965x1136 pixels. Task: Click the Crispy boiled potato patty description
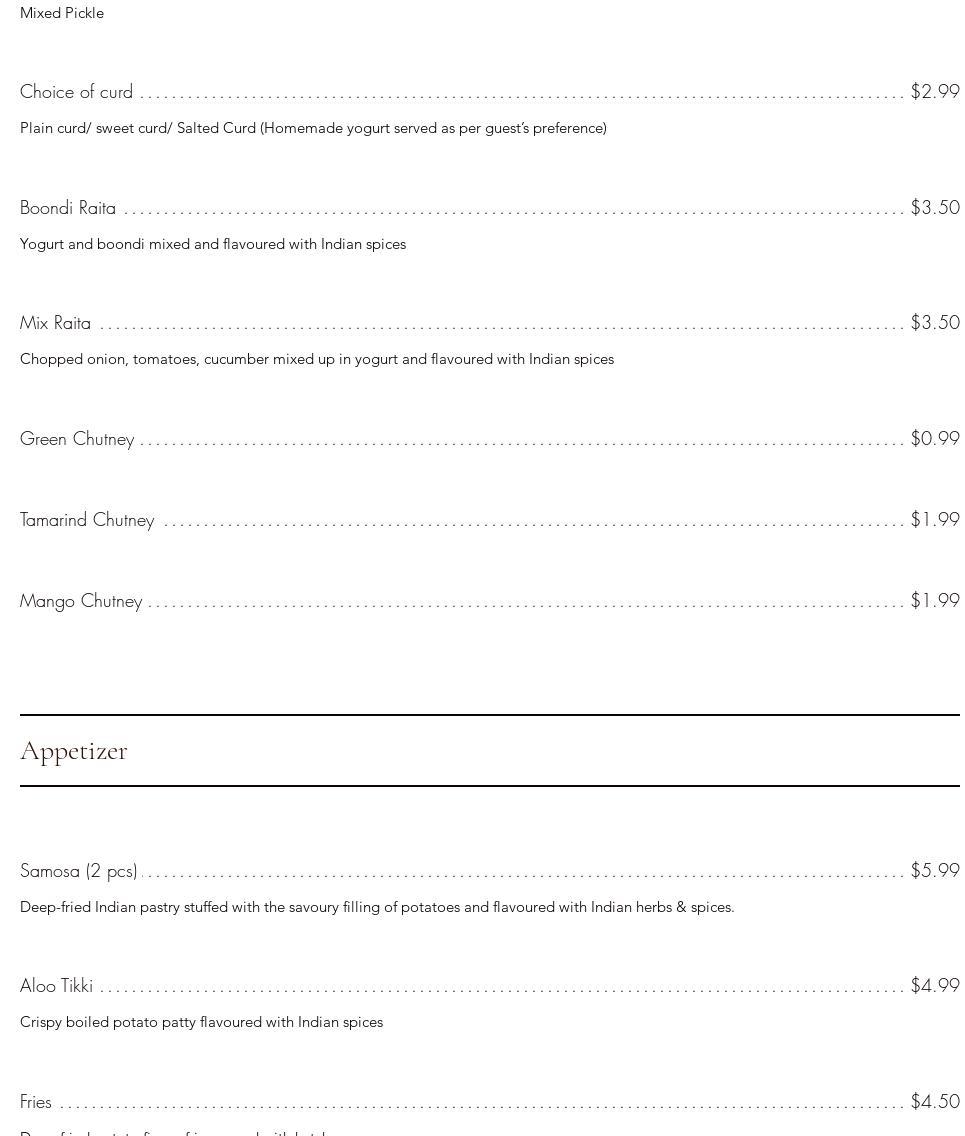[201, 1022]
